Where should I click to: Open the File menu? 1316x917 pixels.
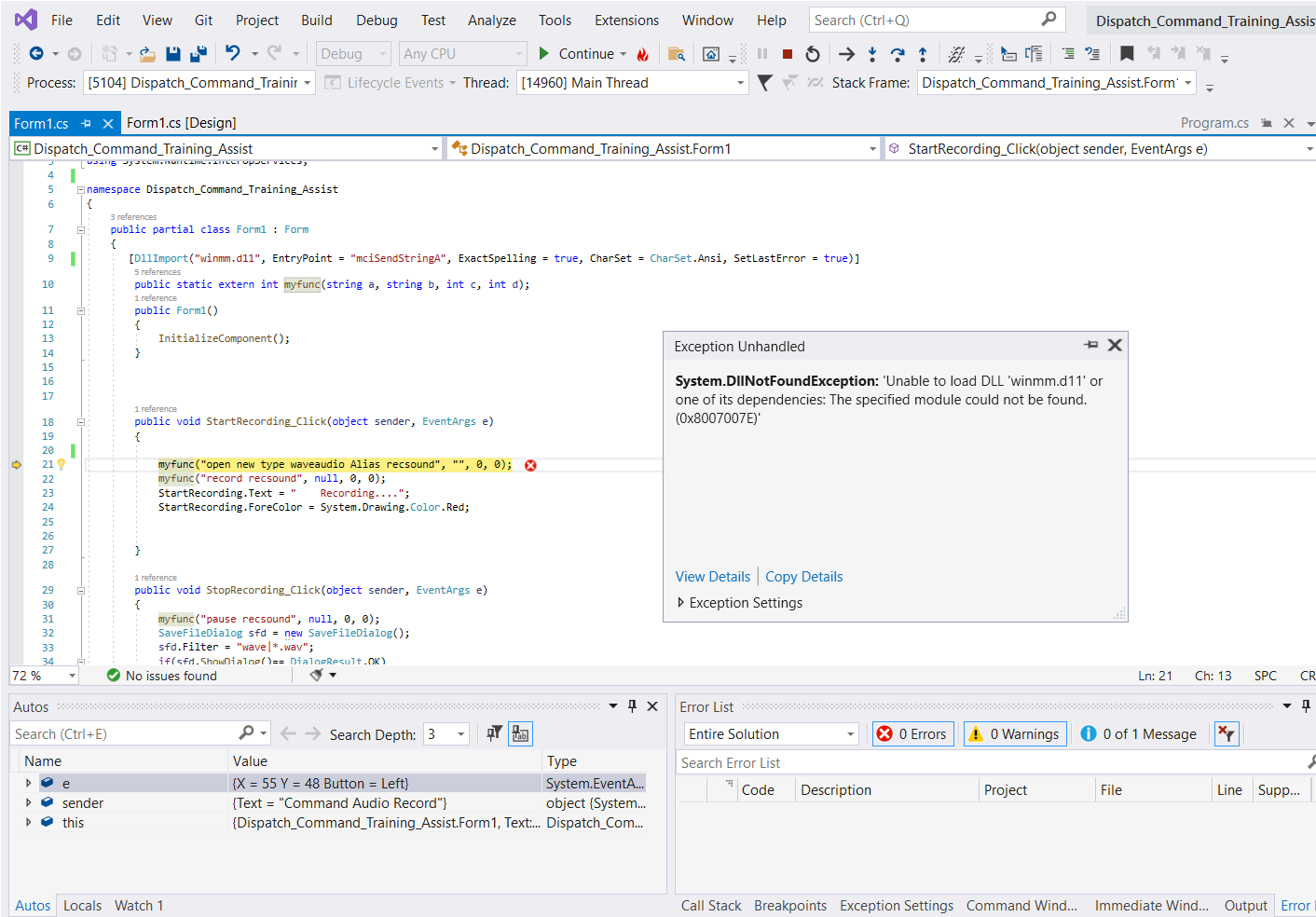[62, 20]
